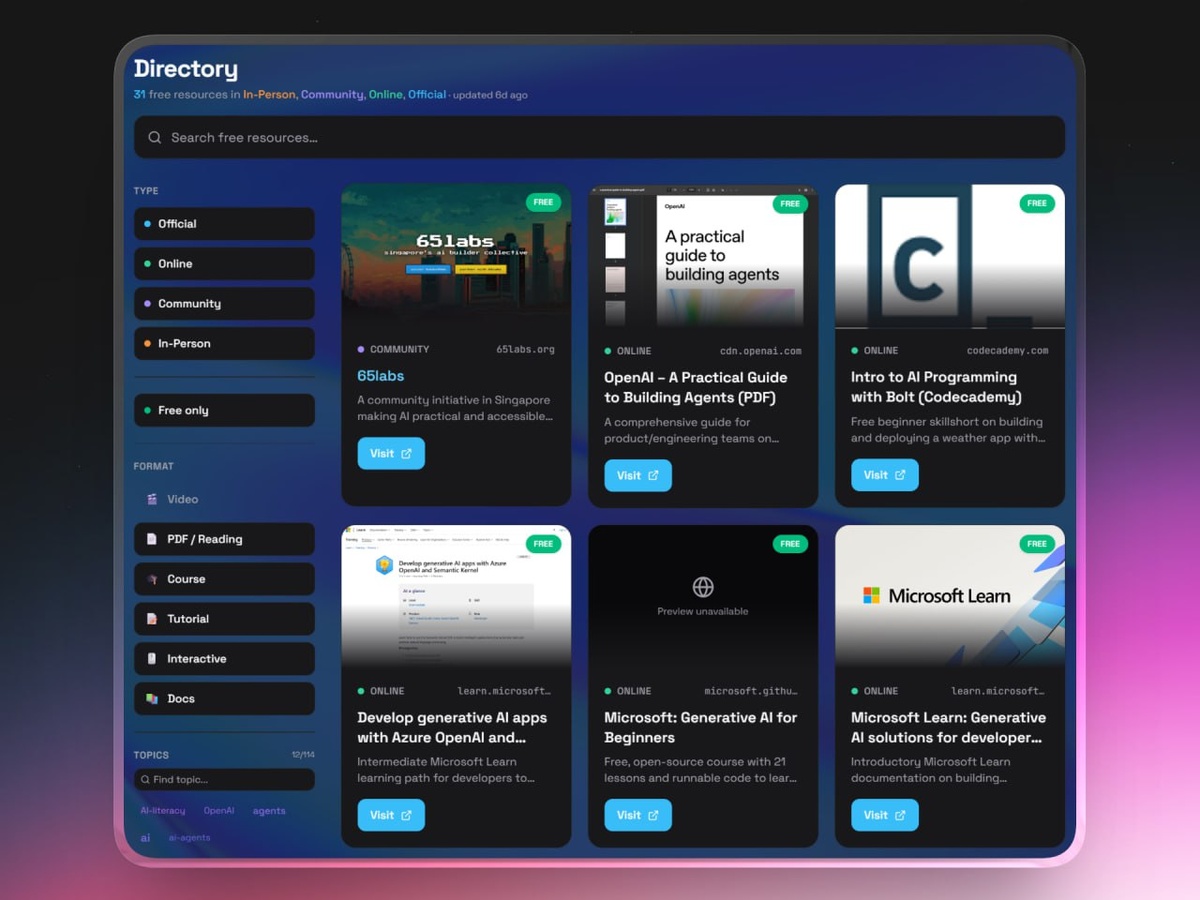The image size is (1200, 900).
Task: Click the FREE badge on the 65labs card
Action: [543, 203]
